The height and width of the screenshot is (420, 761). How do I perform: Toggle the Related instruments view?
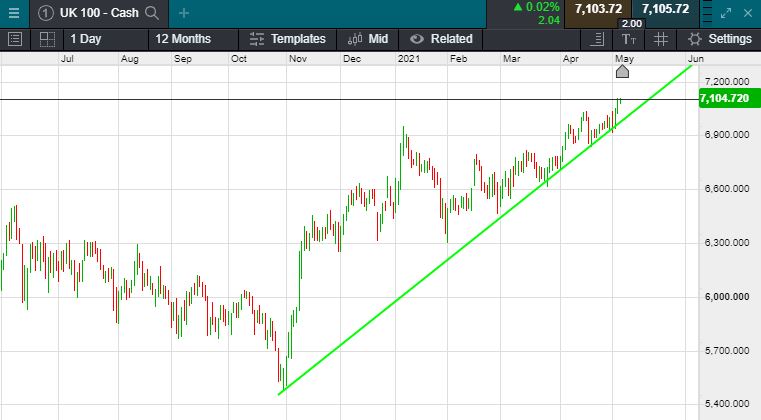coord(440,39)
